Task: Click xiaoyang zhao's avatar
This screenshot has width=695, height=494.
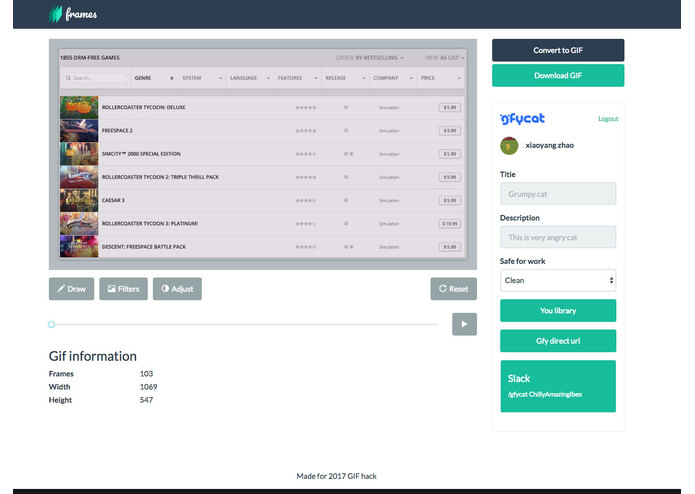Action: coord(509,145)
